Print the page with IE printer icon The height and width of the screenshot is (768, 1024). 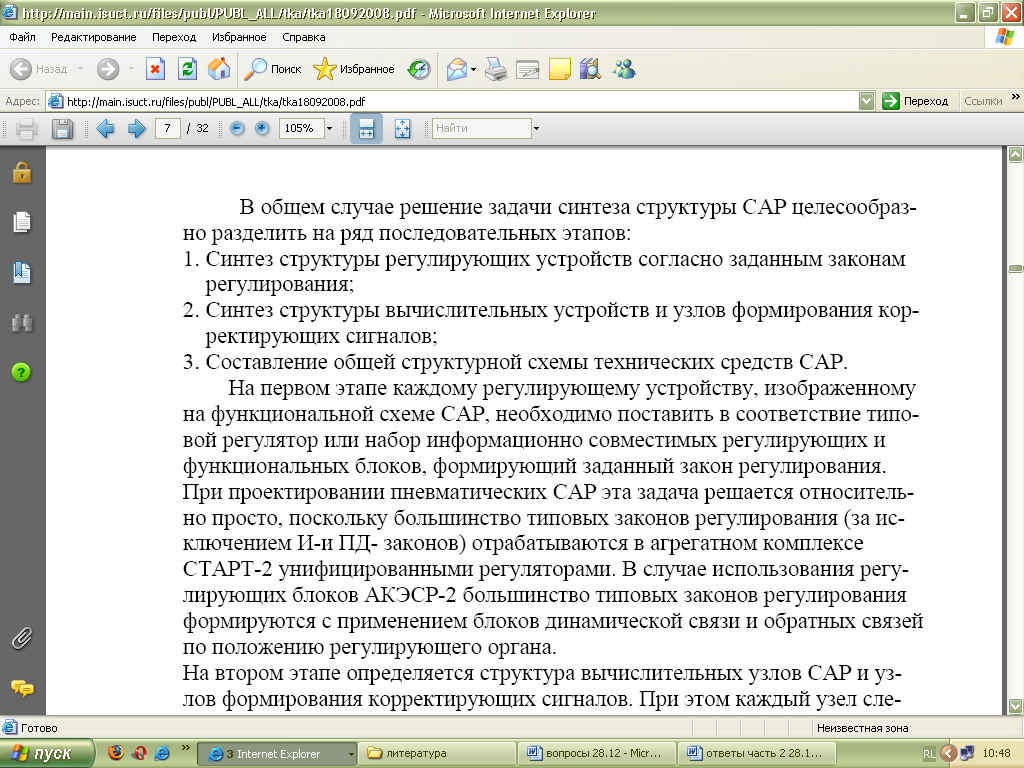pos(496,69)
